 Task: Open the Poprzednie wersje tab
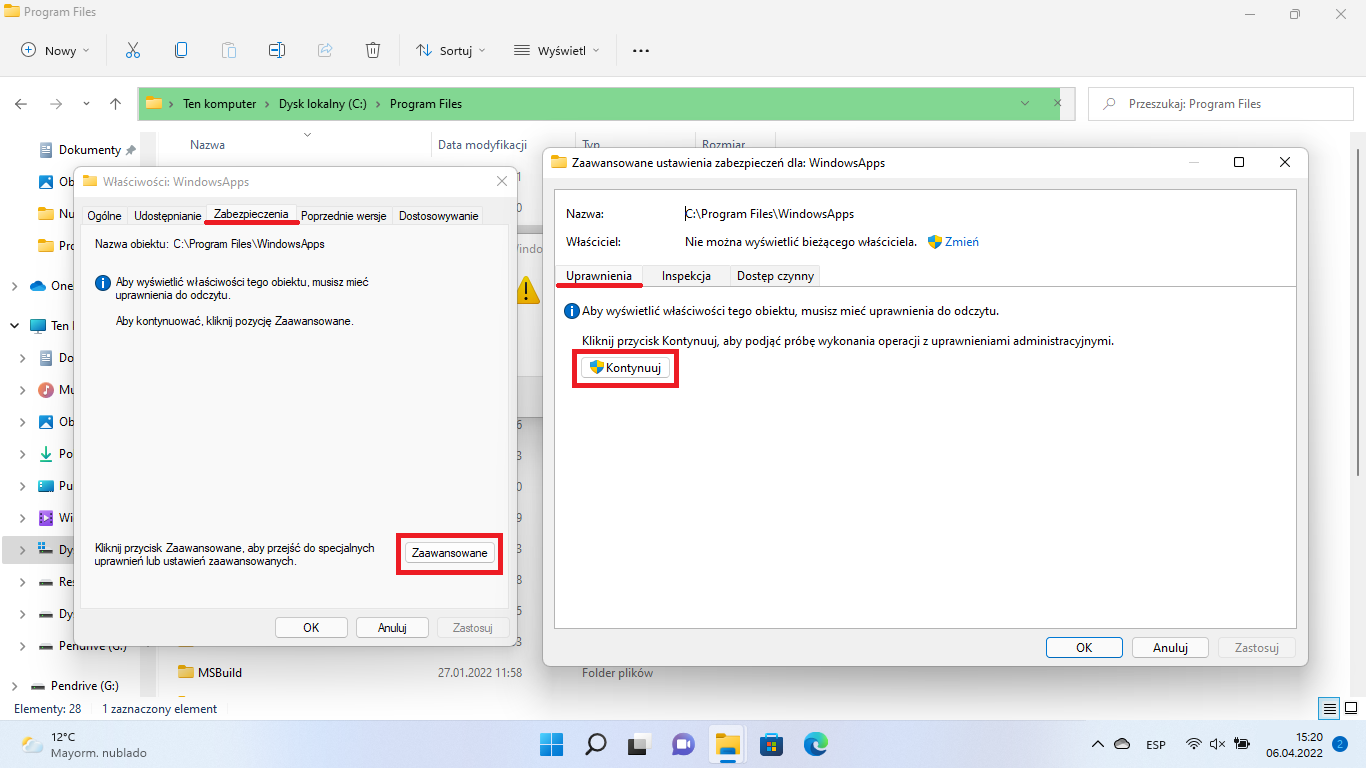pos(343,216)
